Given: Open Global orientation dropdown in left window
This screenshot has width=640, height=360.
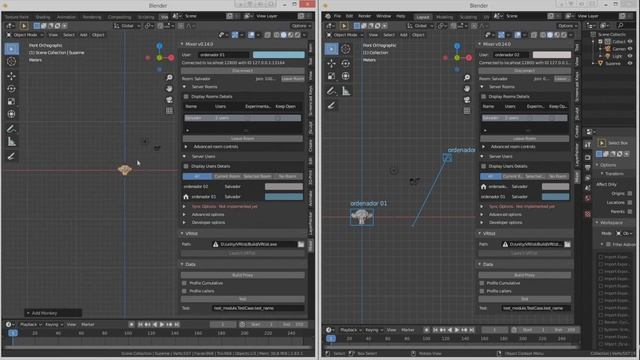Looking at the screenshot, I should (127, 26).
